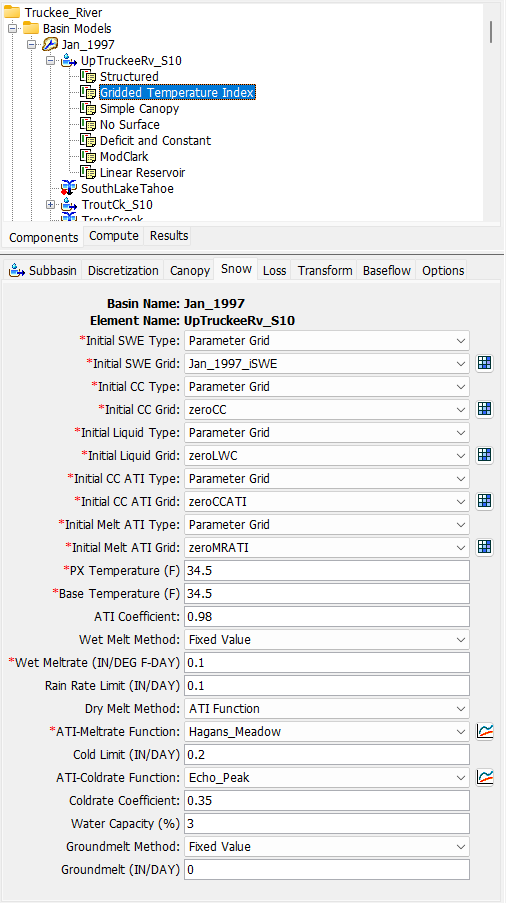Open the ATI-Coldrate Function dropdown
Image resolution: width=506 pixels, height=903 pixels.
pyautogui.click(x=327, y=778)
